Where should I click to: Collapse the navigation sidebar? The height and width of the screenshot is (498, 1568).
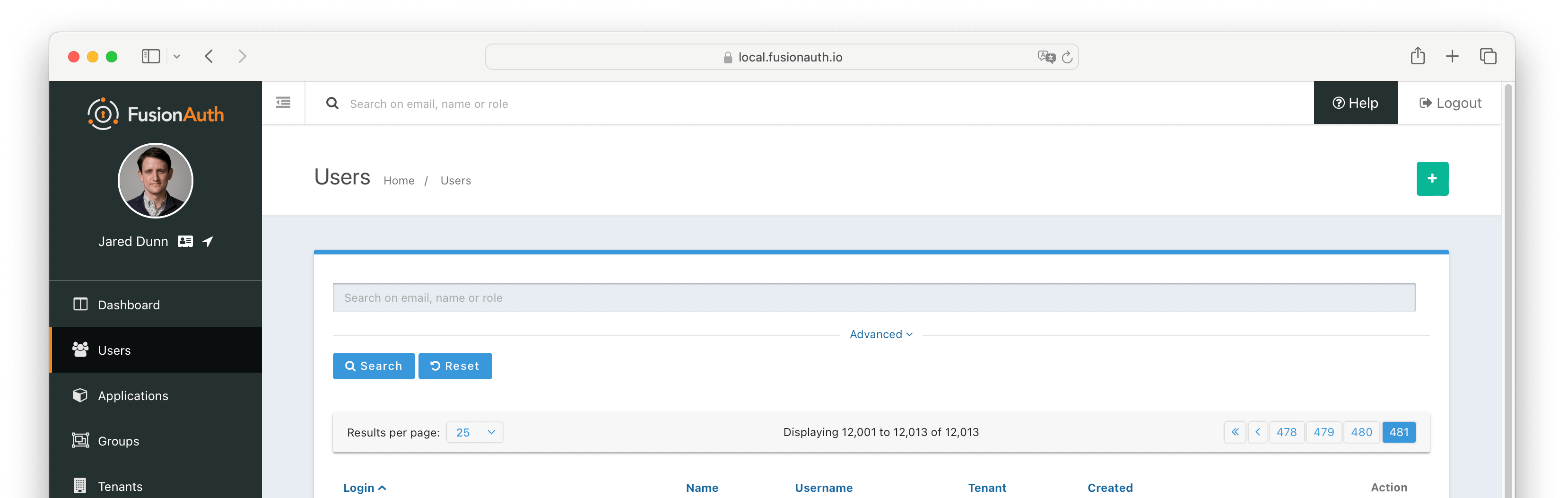pos(282,103)
